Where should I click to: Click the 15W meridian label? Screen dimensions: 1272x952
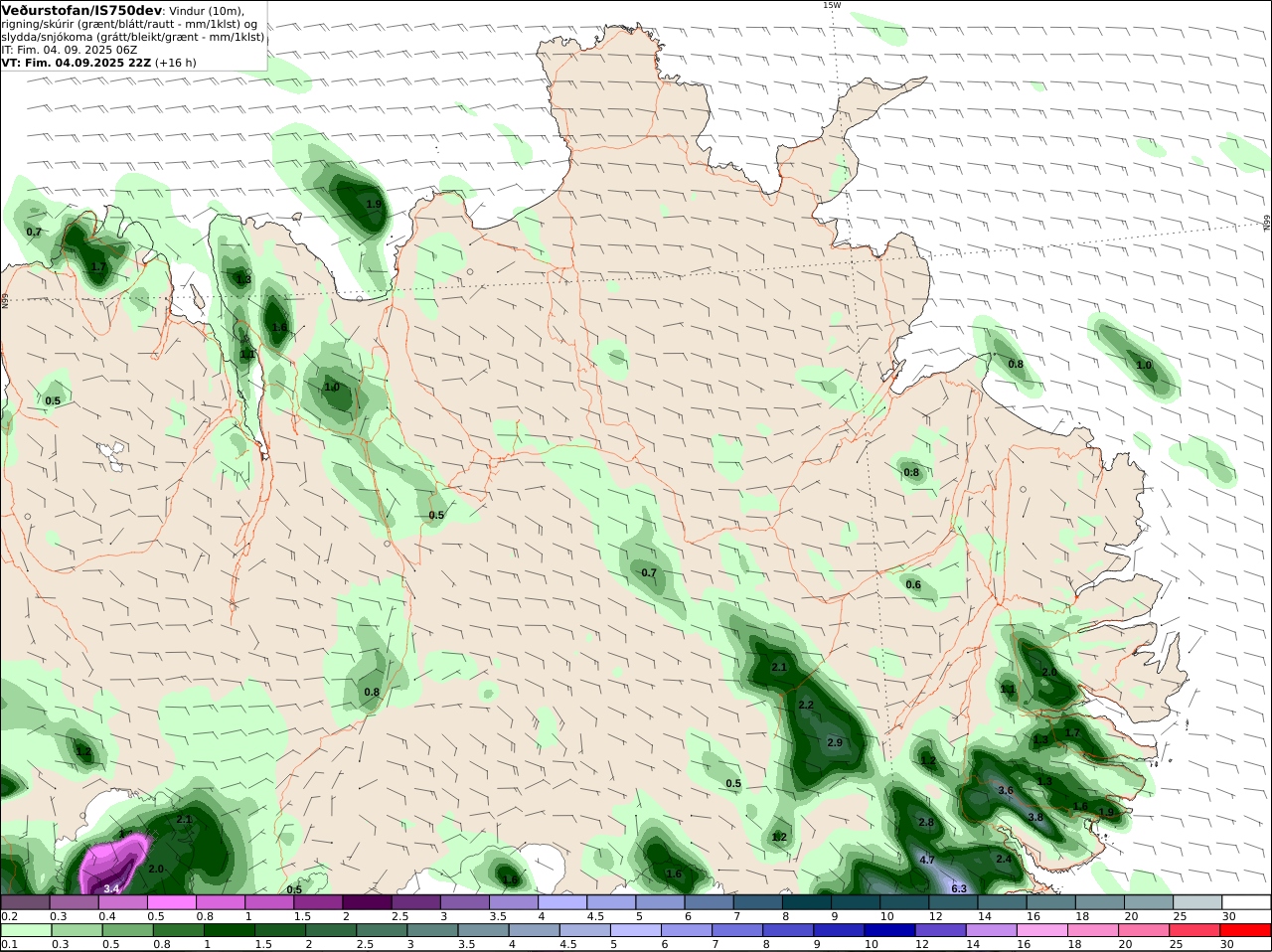(832, 5)
